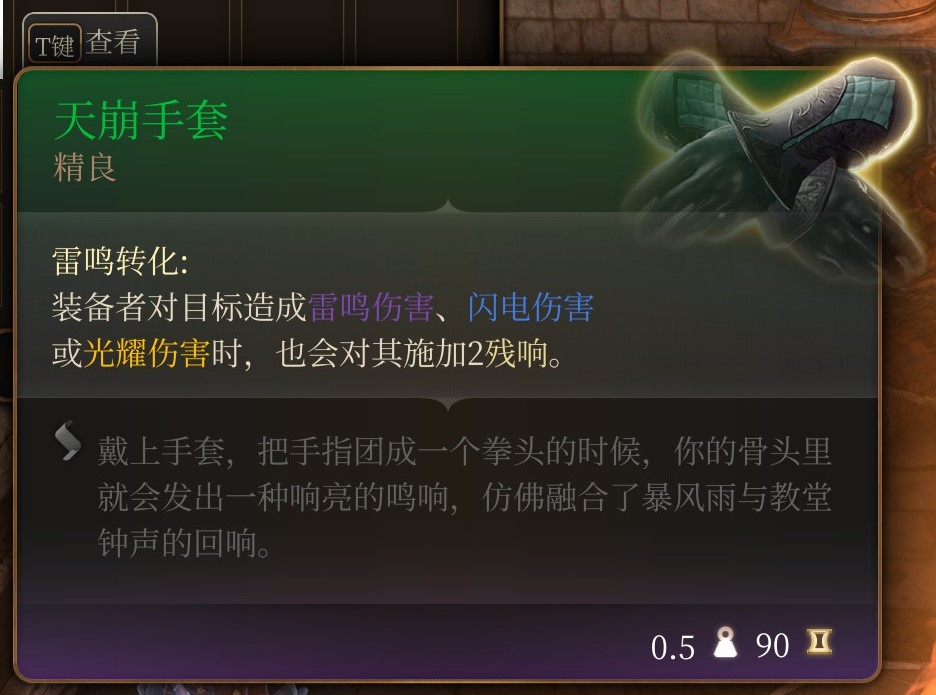Screen dimensions: 936x695
Task: Click the 查看 inspect button
Action: [113, 43]
